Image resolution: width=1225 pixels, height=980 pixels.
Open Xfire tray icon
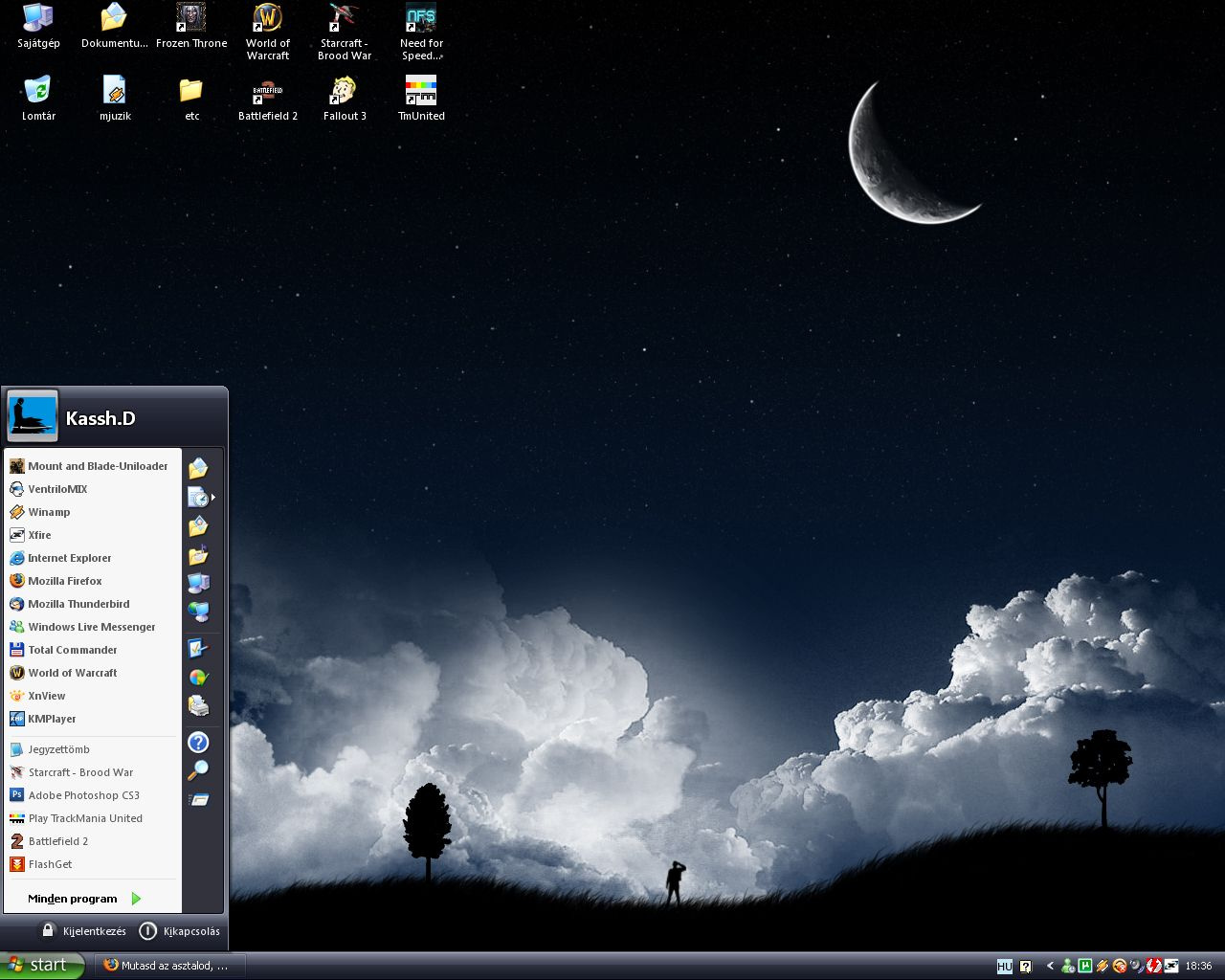tap(1171, 967)
